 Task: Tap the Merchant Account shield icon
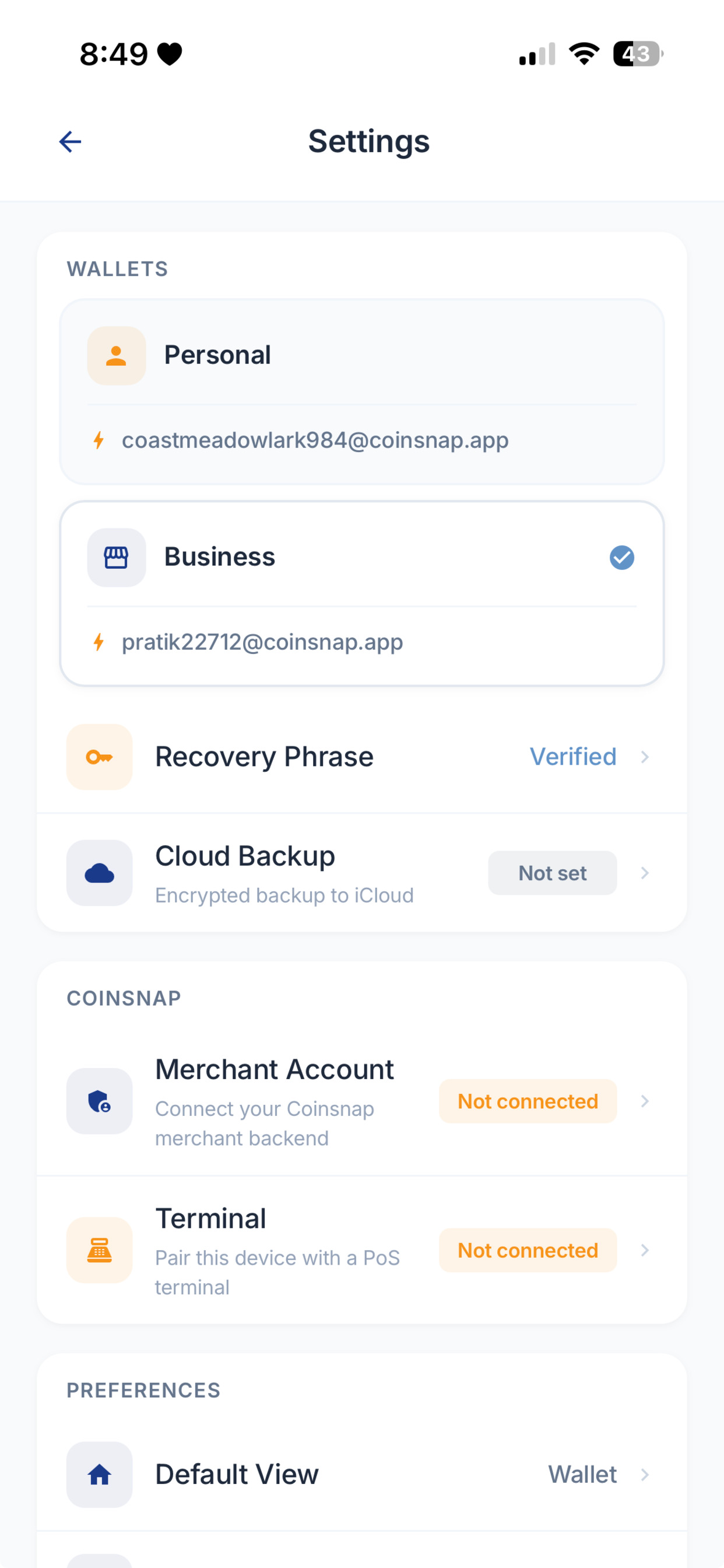[x=99, y=1101]
